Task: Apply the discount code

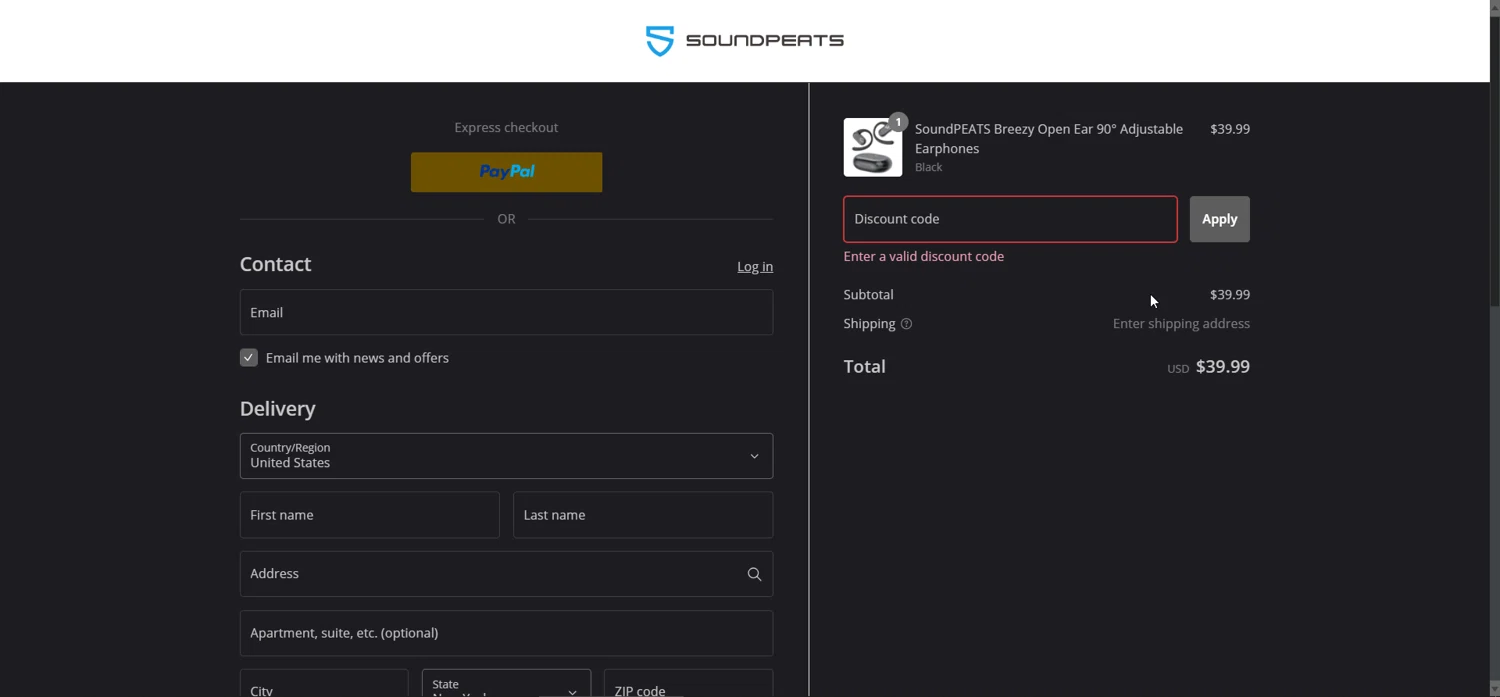Action: click(x=1219, y=219)
